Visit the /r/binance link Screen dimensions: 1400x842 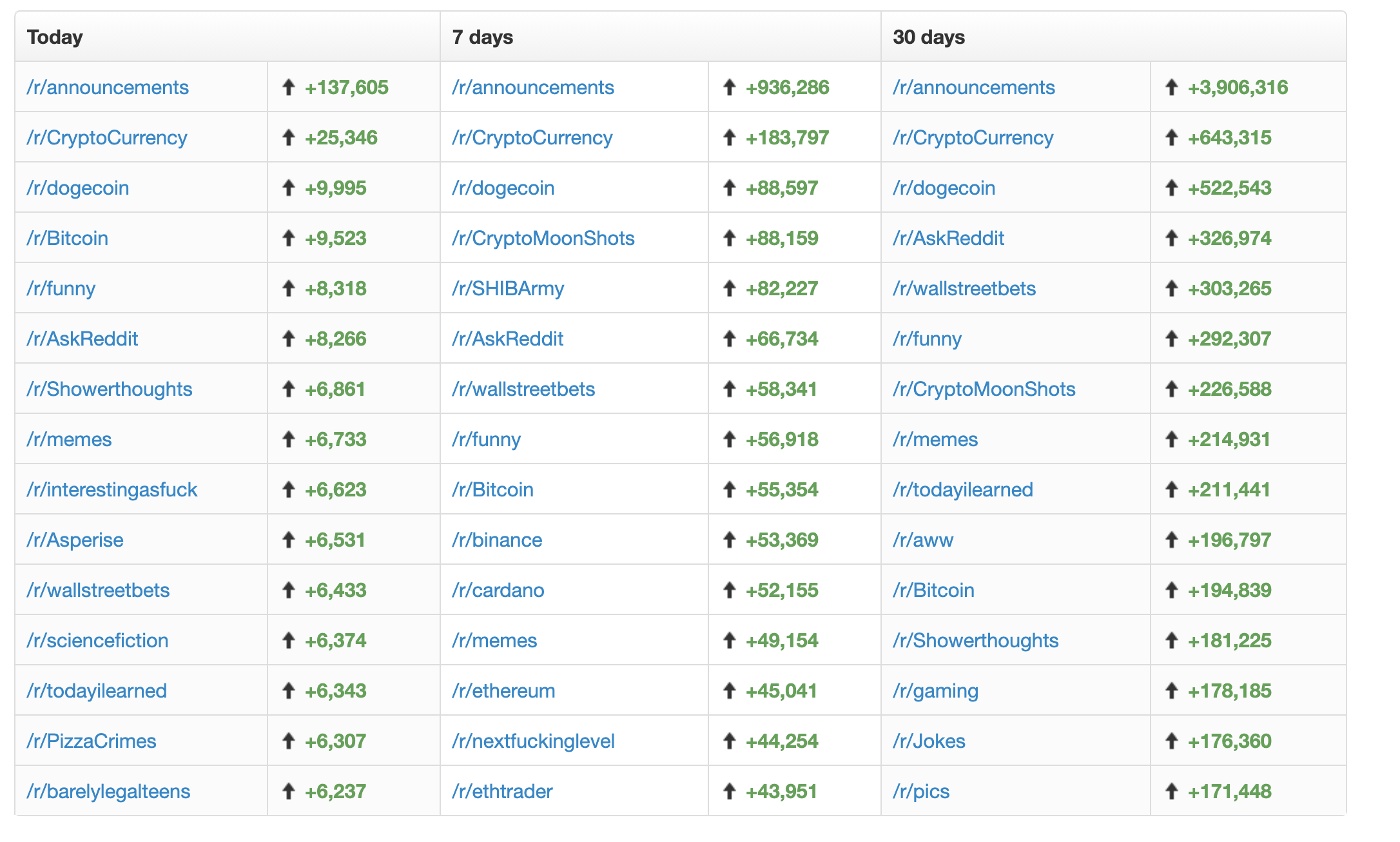[497, 540]
